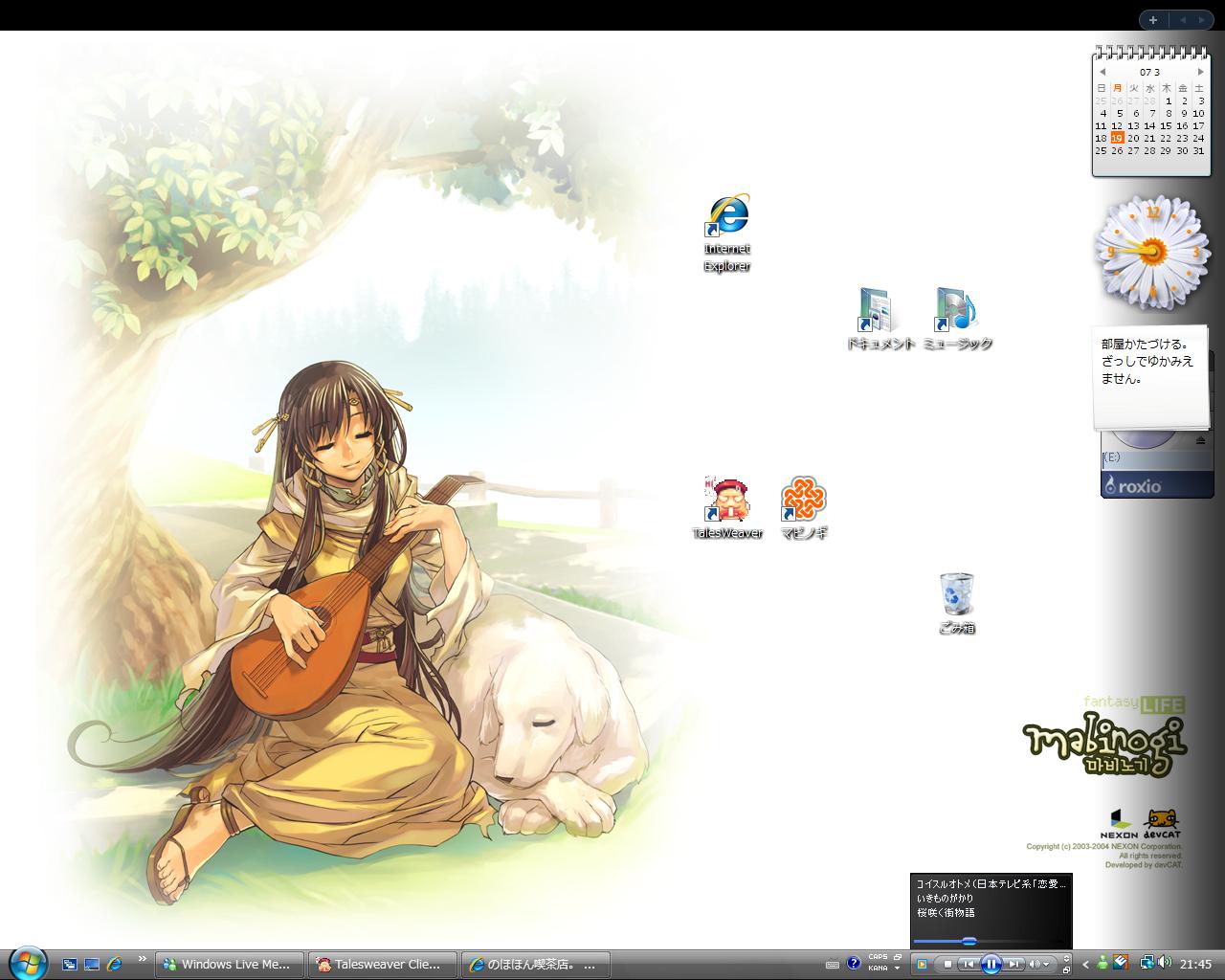Open media player volume dropdown arrow
The image size is (1225, 980).
click(1046, 964)
